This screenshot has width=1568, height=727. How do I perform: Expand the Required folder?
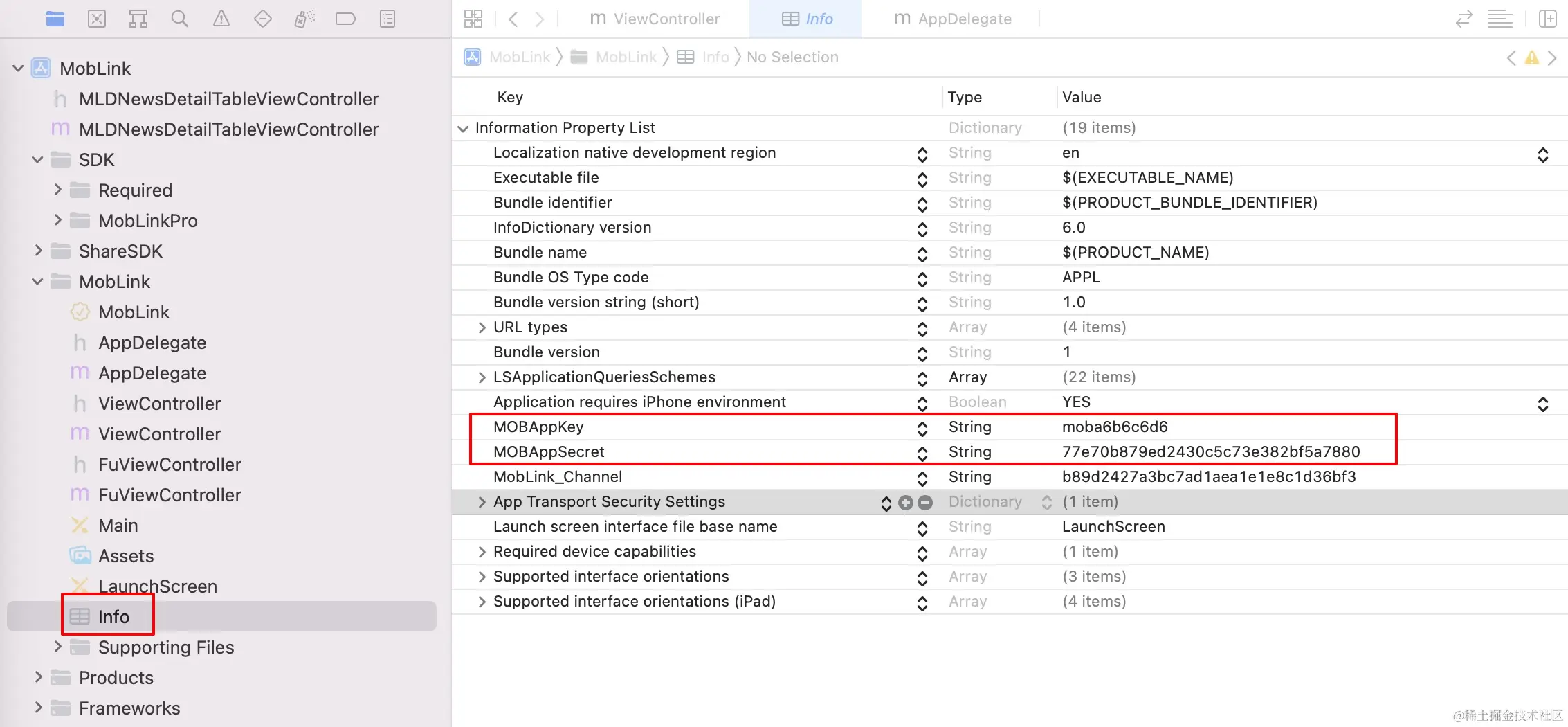[57, 190]
